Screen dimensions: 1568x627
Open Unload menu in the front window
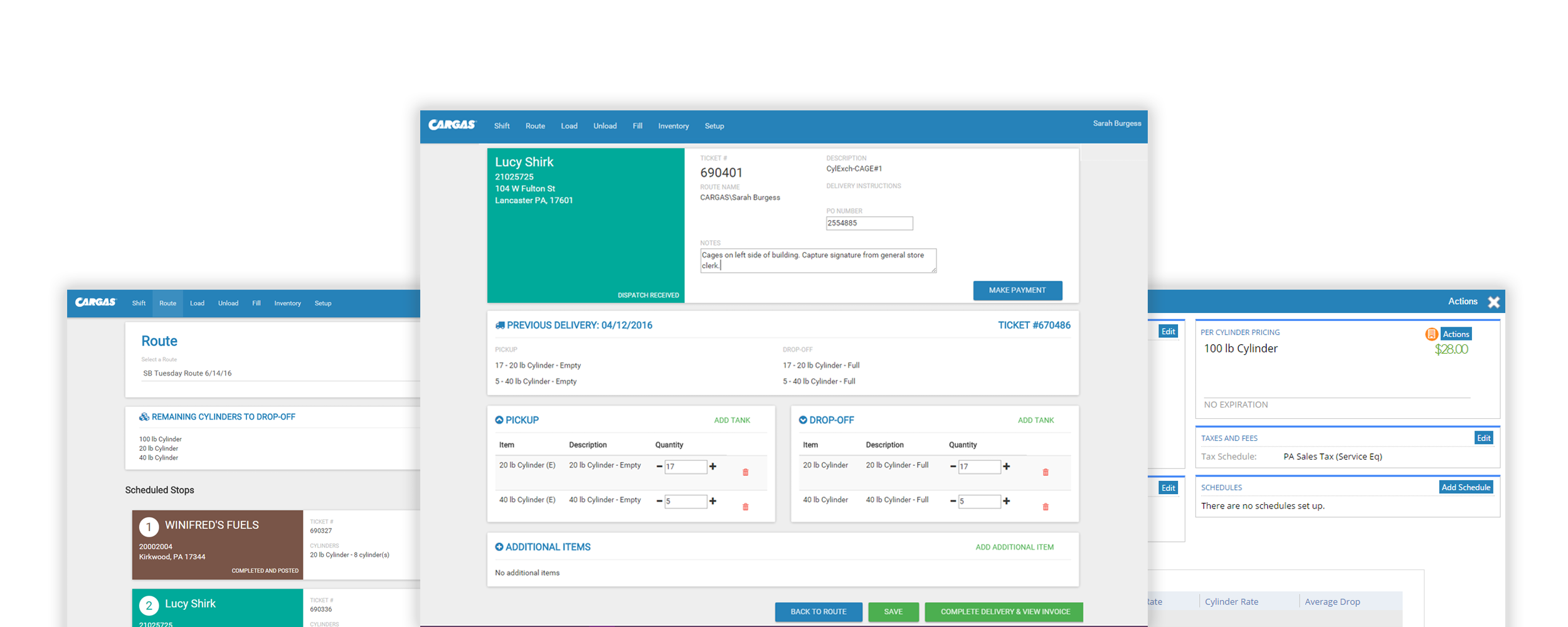pyautogui.click(x=605, y=126)
